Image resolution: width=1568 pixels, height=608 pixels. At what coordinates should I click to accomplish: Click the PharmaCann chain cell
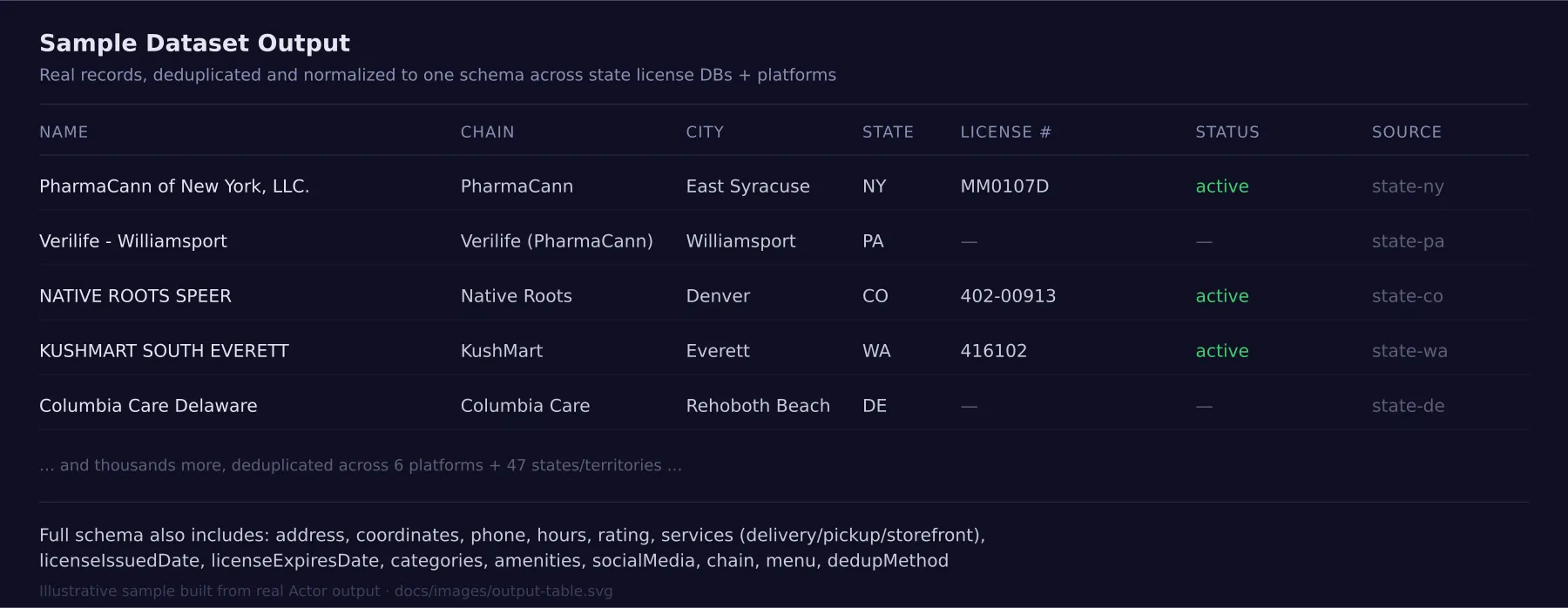click(x=517, y=186)
